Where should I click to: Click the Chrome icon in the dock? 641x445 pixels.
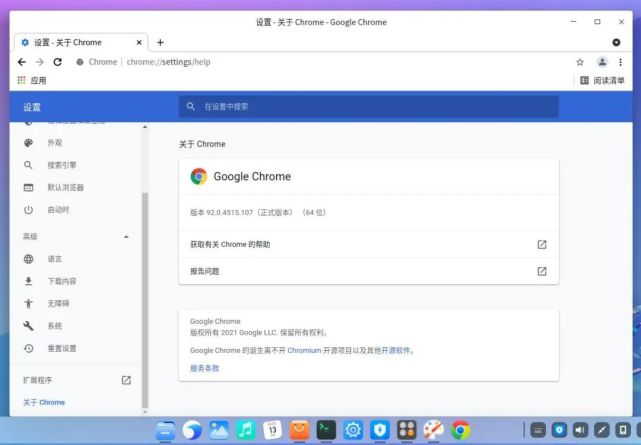point(460,430)
